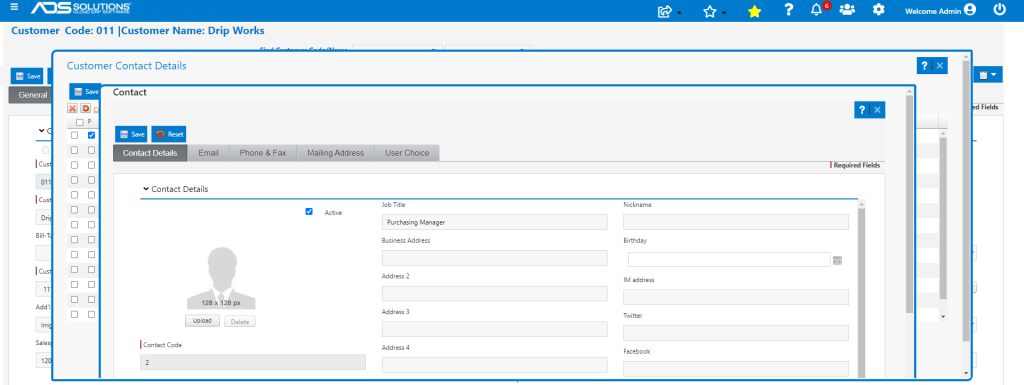This screenshot has width=1024, height=385.
Task: Click the orange refresh icon in contact list
Action: tap(86, 108)
